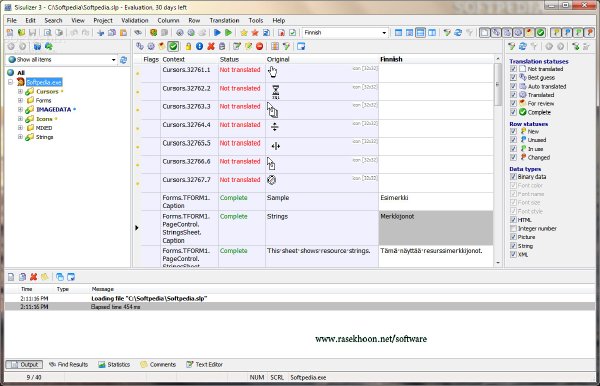Click the red X icon in grid toolbar
Image resolution: width=600 pixels, height=386 pixels.
coord(211,47)
